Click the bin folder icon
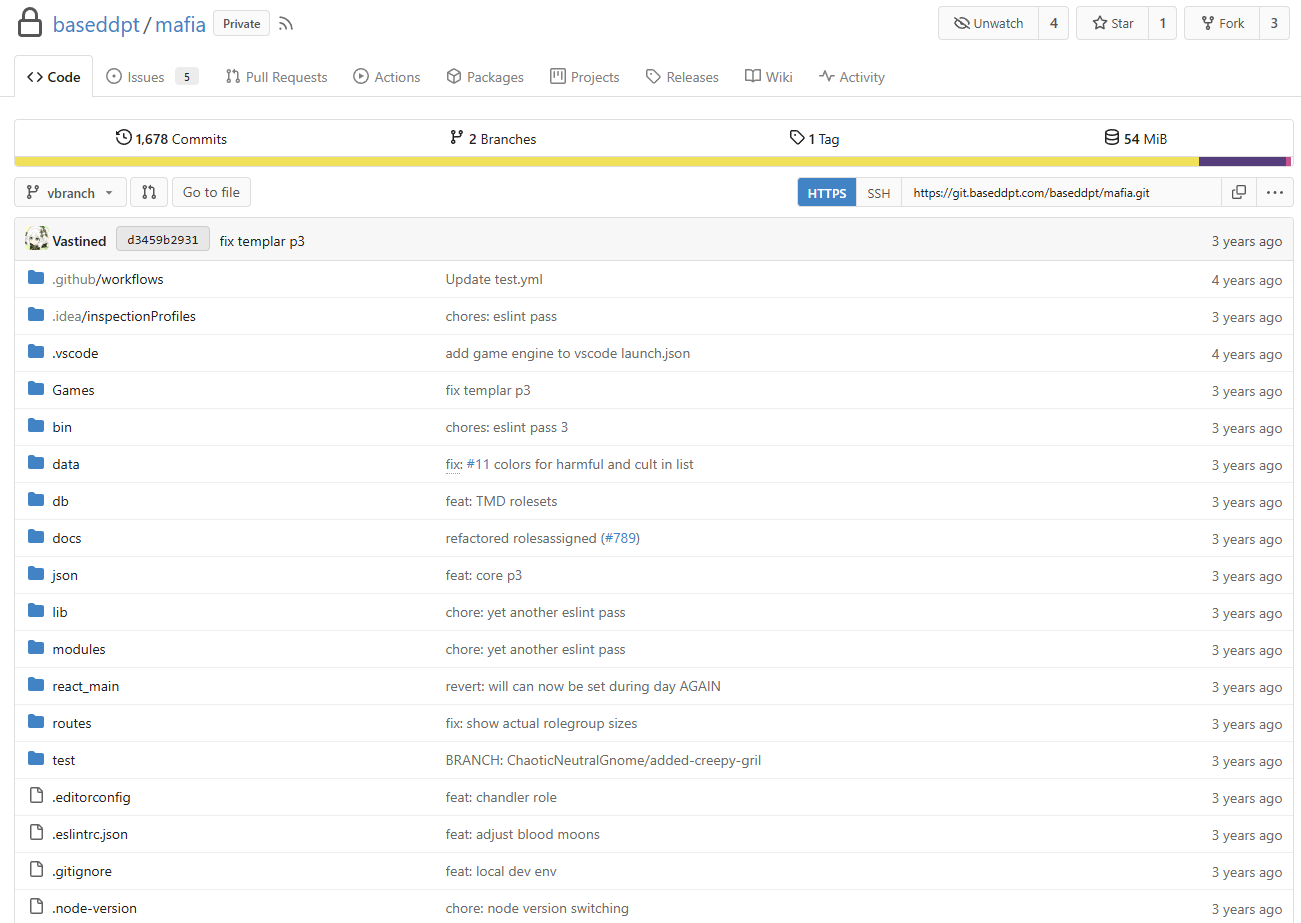1301x923 pixels. (37, 427)
